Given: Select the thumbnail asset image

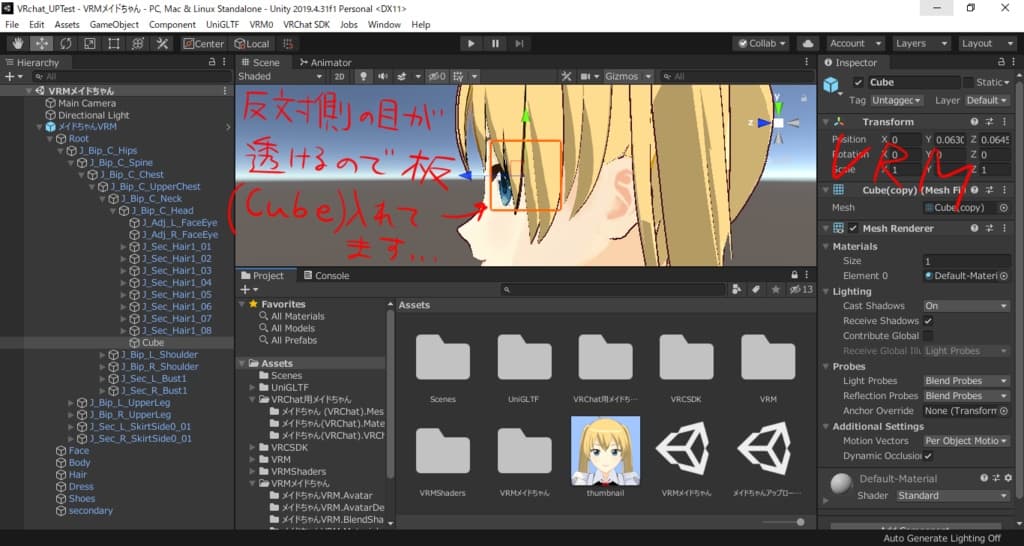Looking at the screenshot, I should tap(605, 451).
